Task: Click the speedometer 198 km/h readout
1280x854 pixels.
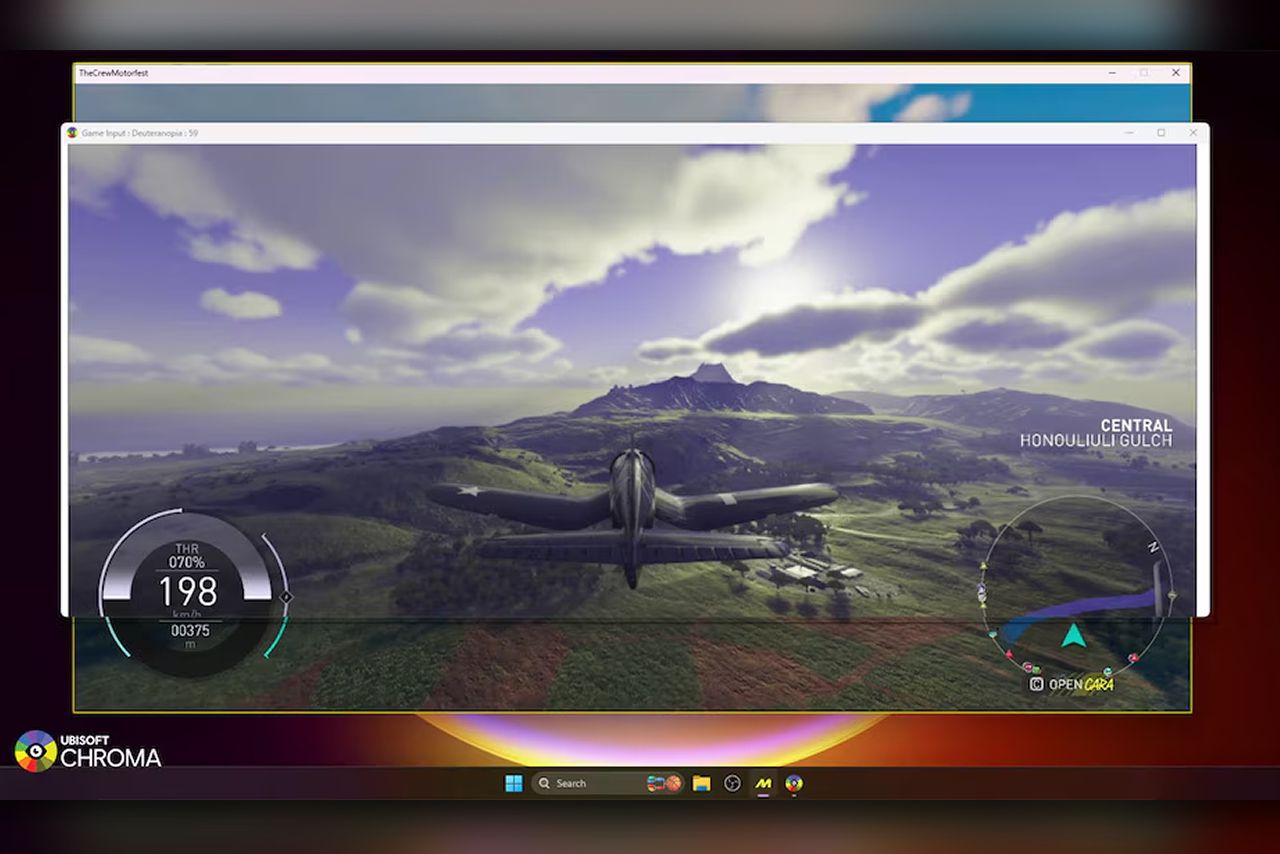Action: [x=188, y=594]
